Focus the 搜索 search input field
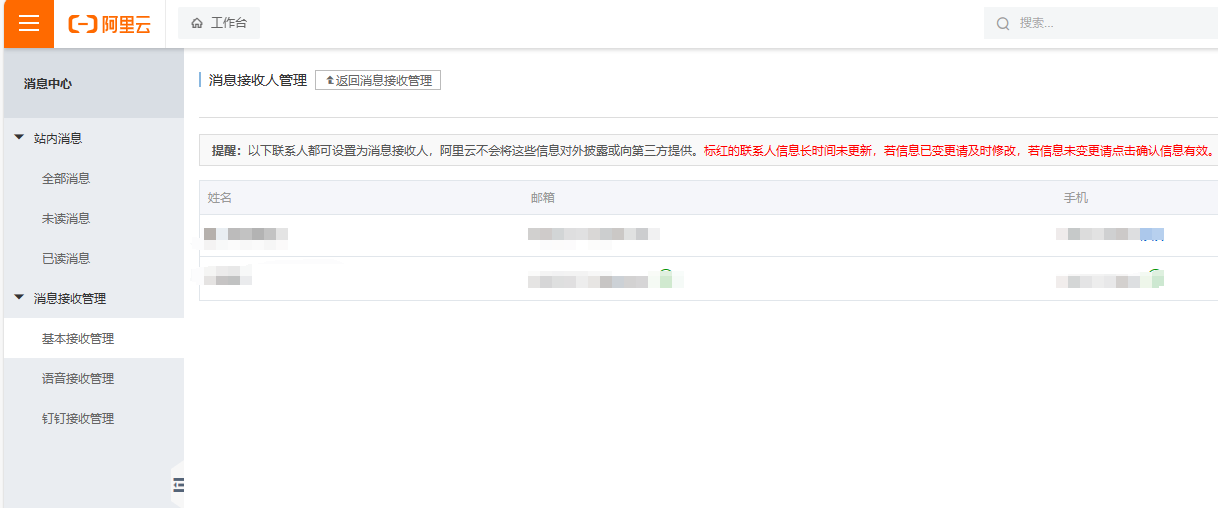 pyautogui.click(x=1101, y=23)
